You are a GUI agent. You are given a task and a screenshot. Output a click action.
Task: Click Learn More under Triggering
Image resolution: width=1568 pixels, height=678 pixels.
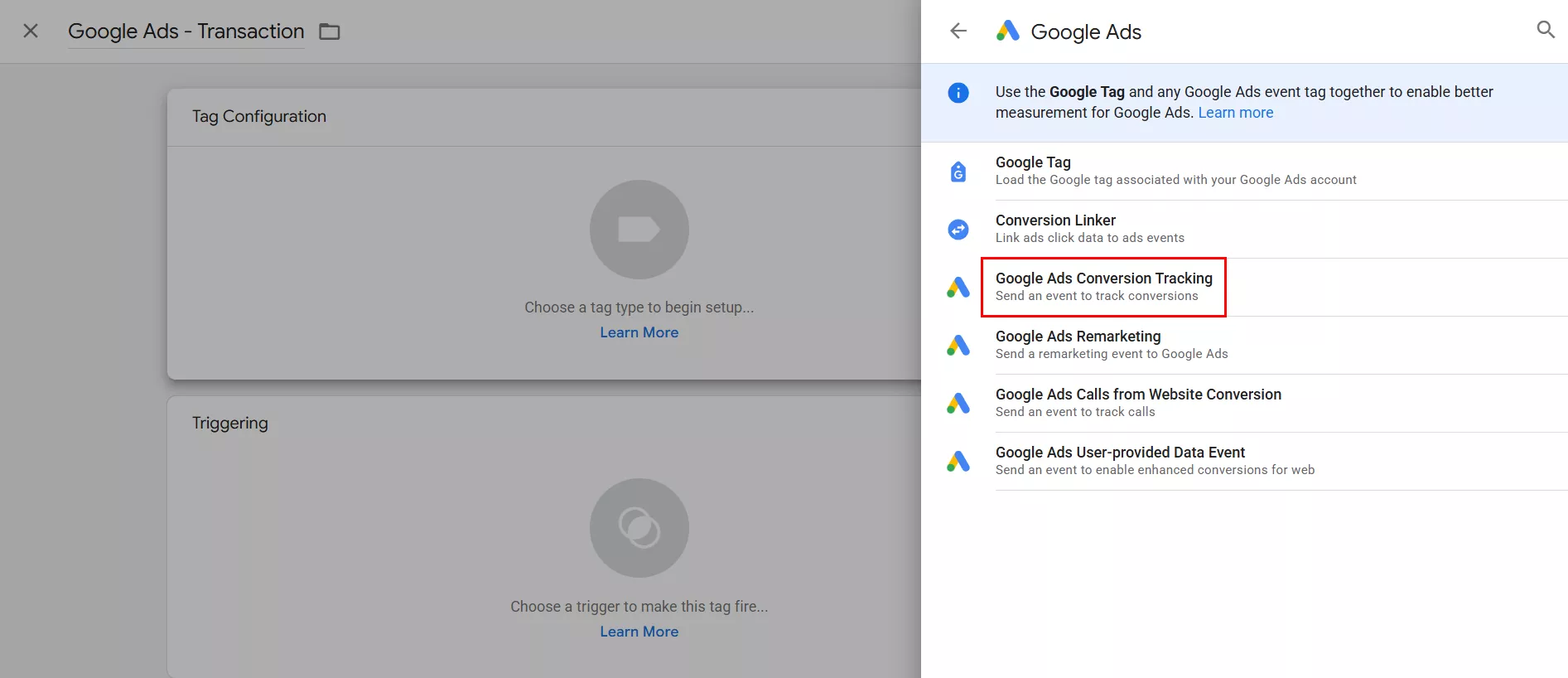pos(639,632)
